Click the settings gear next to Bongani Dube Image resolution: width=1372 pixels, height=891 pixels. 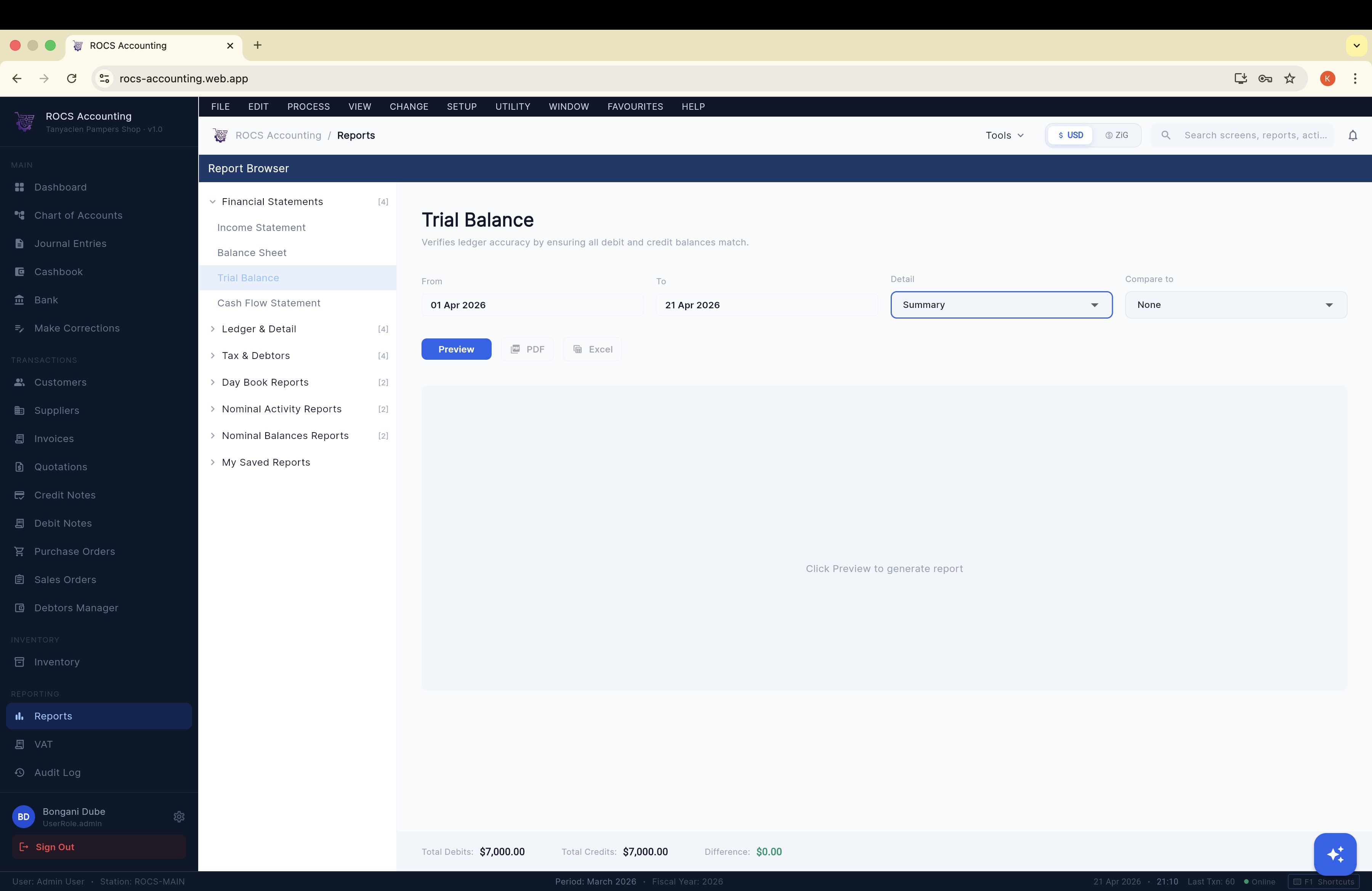pyautogui.click(x=179, y=817)
